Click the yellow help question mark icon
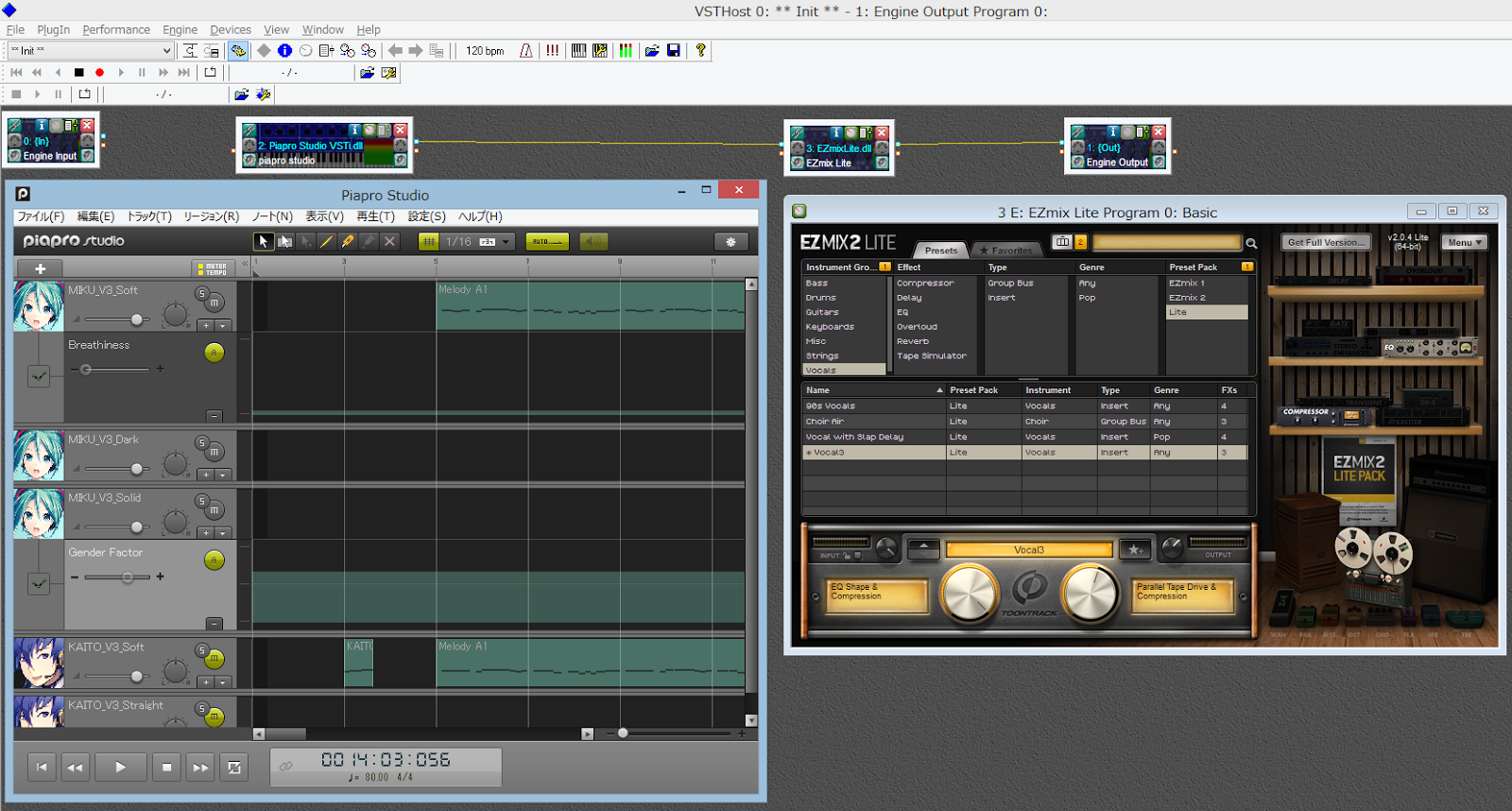This screenshot has height=811, width=1512. pyautogui.click(x=700, y=50)
